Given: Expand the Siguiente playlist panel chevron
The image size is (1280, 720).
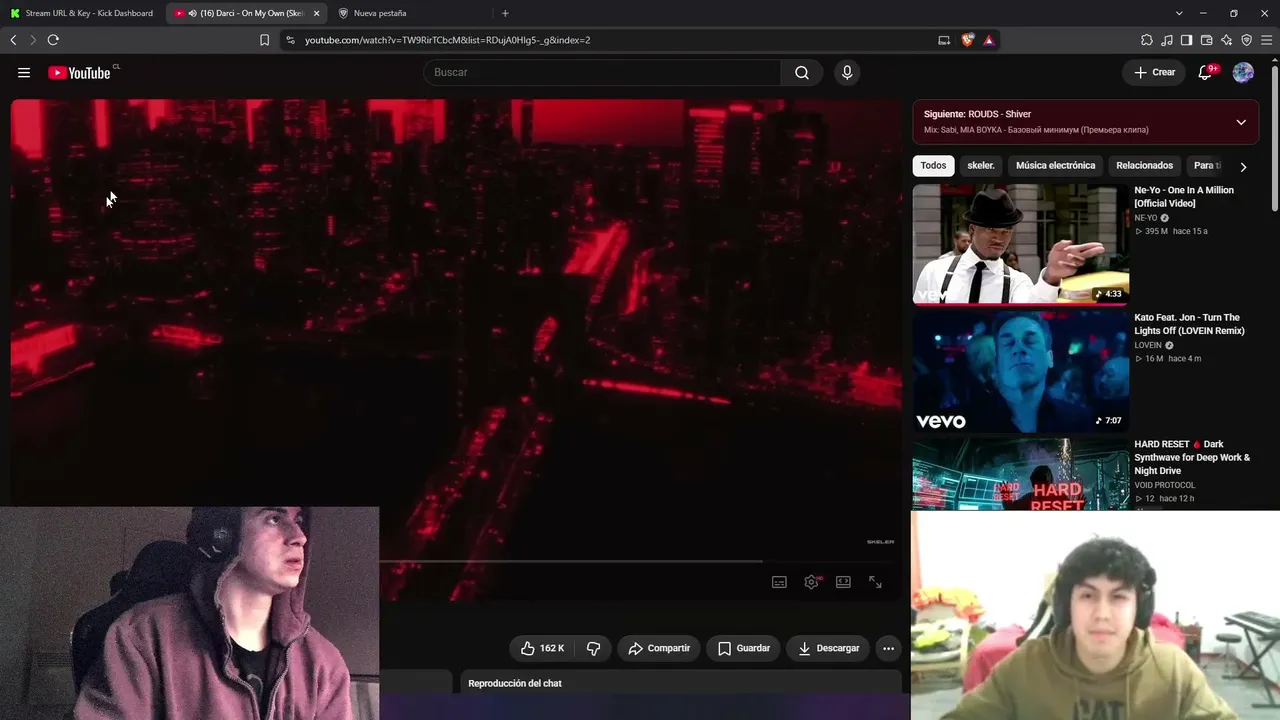Looking at the screenshot, I should coord(1241,122).
